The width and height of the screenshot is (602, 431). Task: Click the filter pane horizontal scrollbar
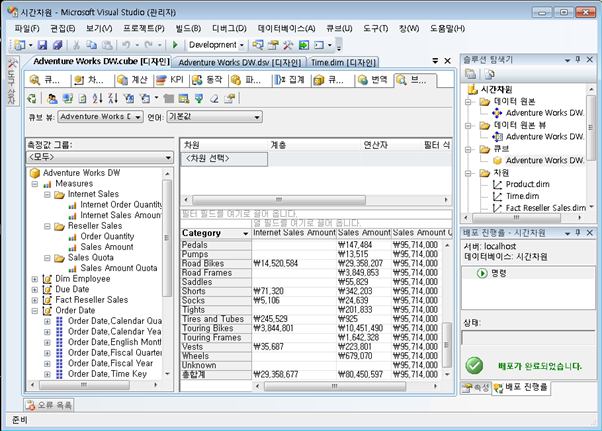(x=279, y=200)
